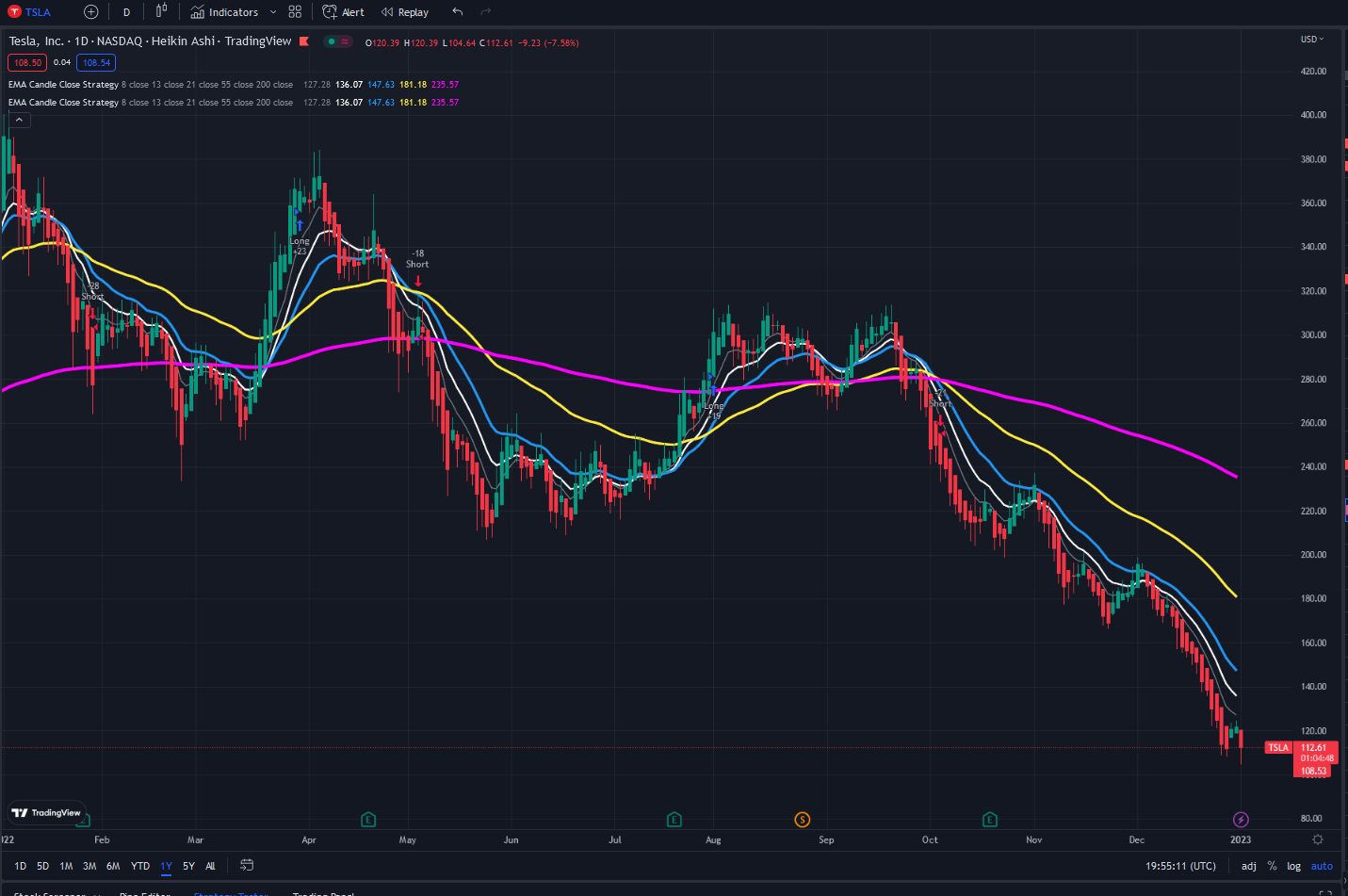The height and width of the screenshot is (896, 1348).
Task: Click the redo arrow
Action: (x=486, y=12)
